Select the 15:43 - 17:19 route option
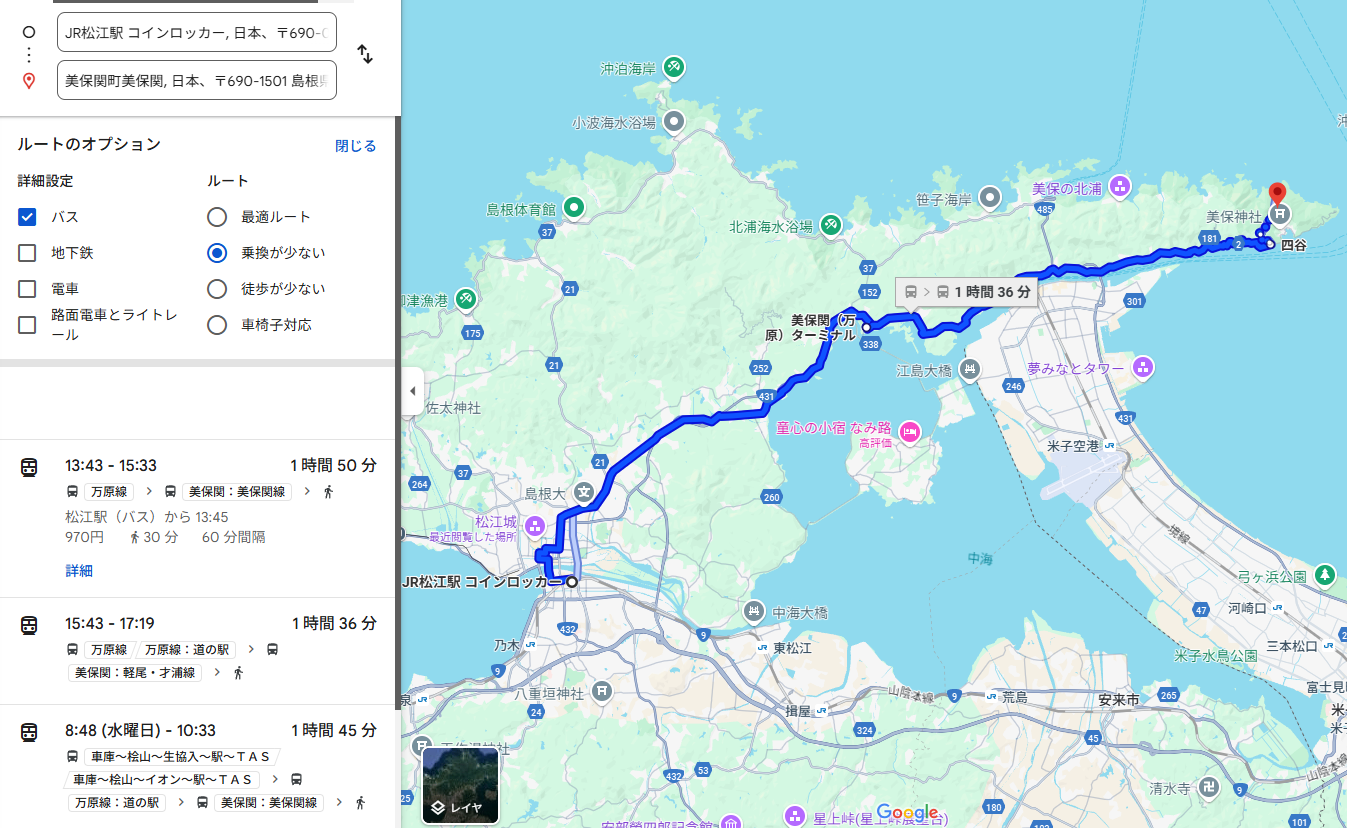Image resolution: width=1347 pixels, height=828 pixels. [198, 650]
